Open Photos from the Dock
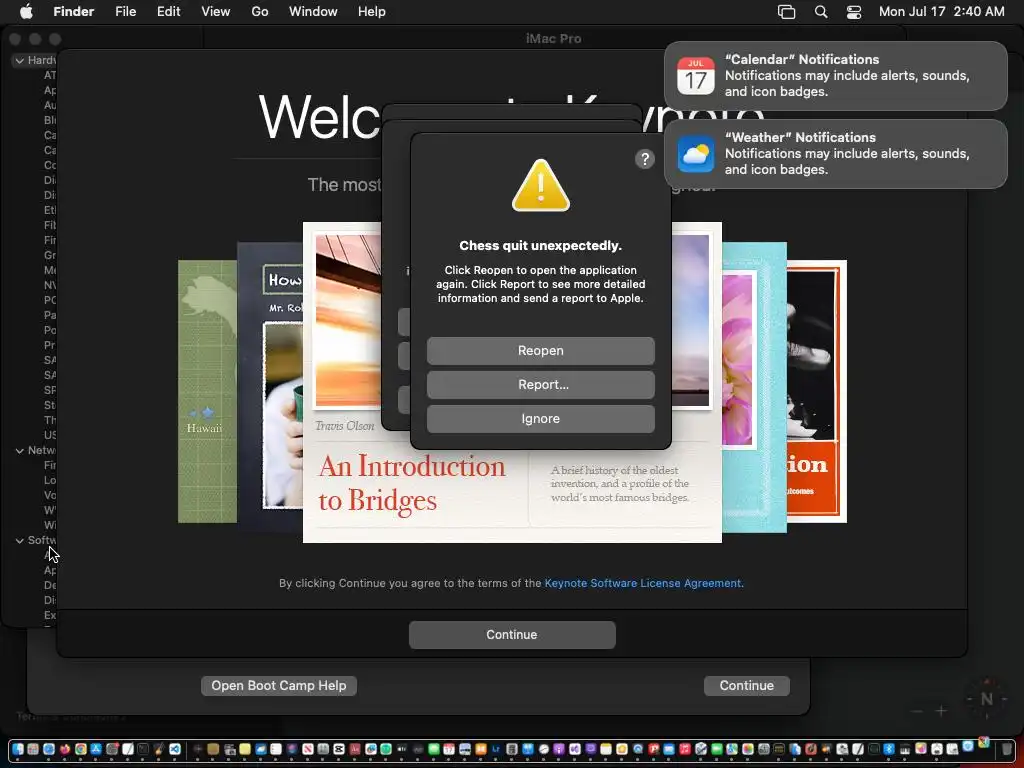The image size is (1024, 768). pos(748,749)
